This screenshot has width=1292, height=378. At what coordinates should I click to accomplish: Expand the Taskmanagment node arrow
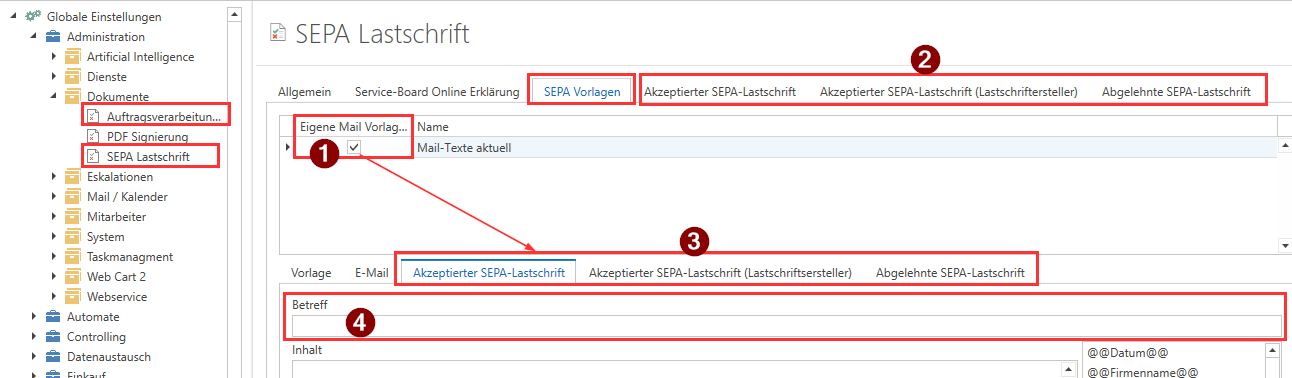(54, 256)
